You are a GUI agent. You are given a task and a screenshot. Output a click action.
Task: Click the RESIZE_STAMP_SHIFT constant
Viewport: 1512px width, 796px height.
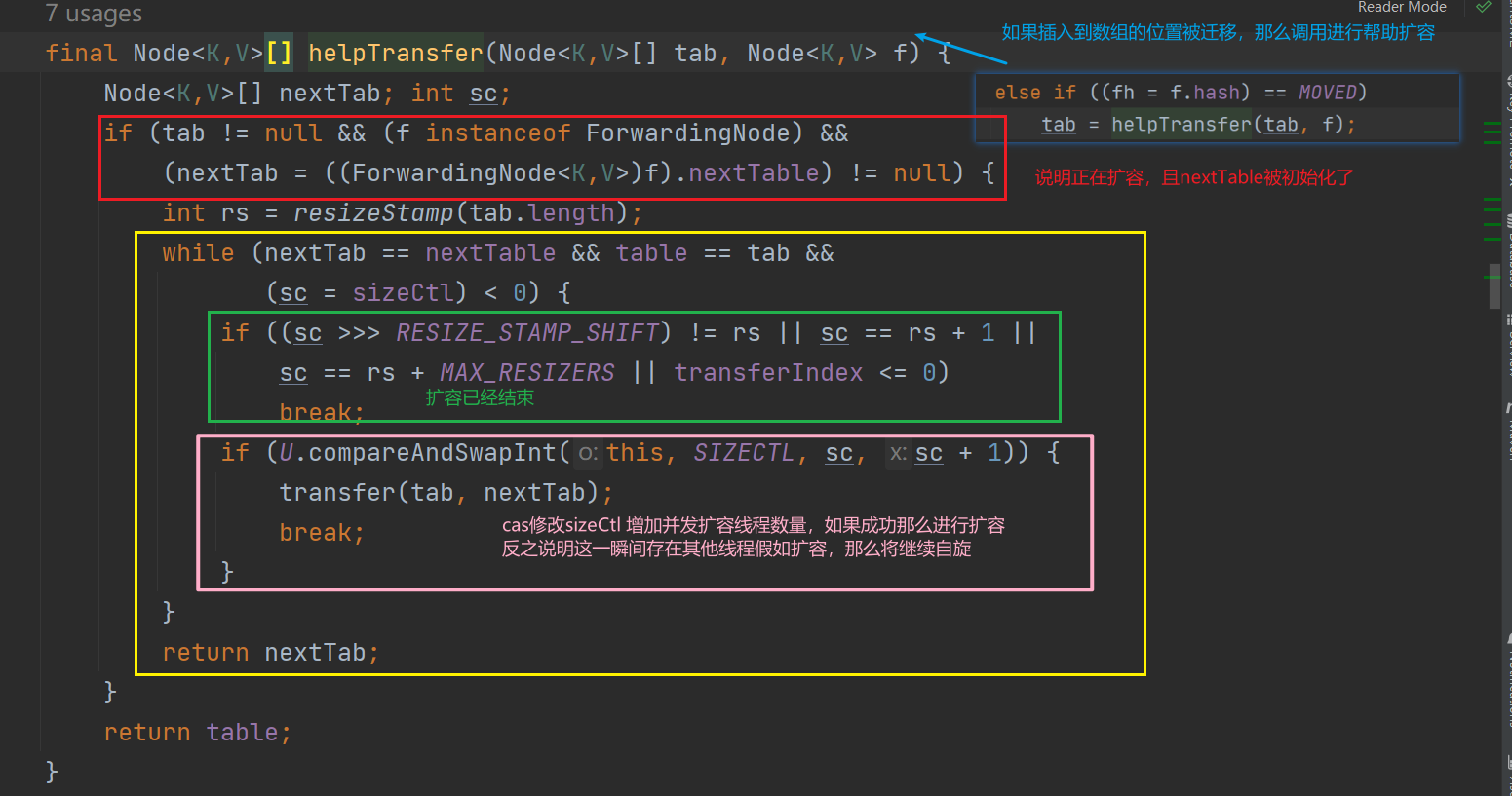[527, 333]
